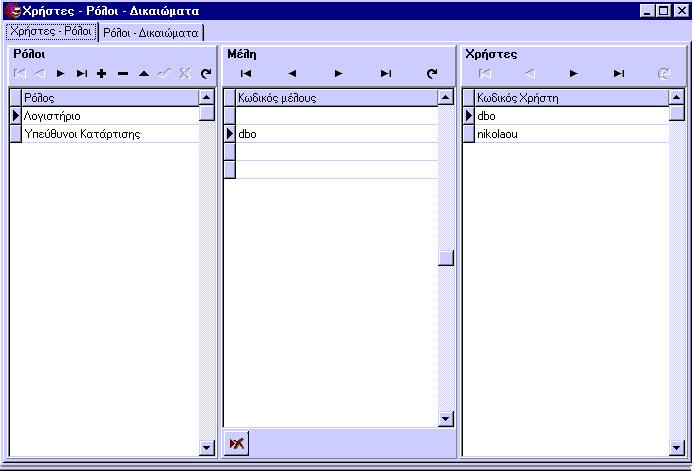
Task: Click the edit triangle in Ρόλοι toolbar
Action: (144, 74)
